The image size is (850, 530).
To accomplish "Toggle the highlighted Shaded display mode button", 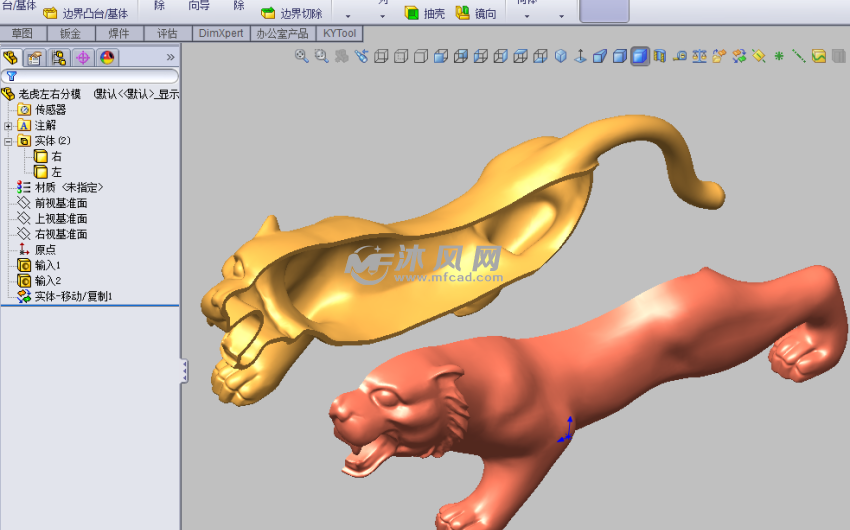I will click(x=640, y=56).
